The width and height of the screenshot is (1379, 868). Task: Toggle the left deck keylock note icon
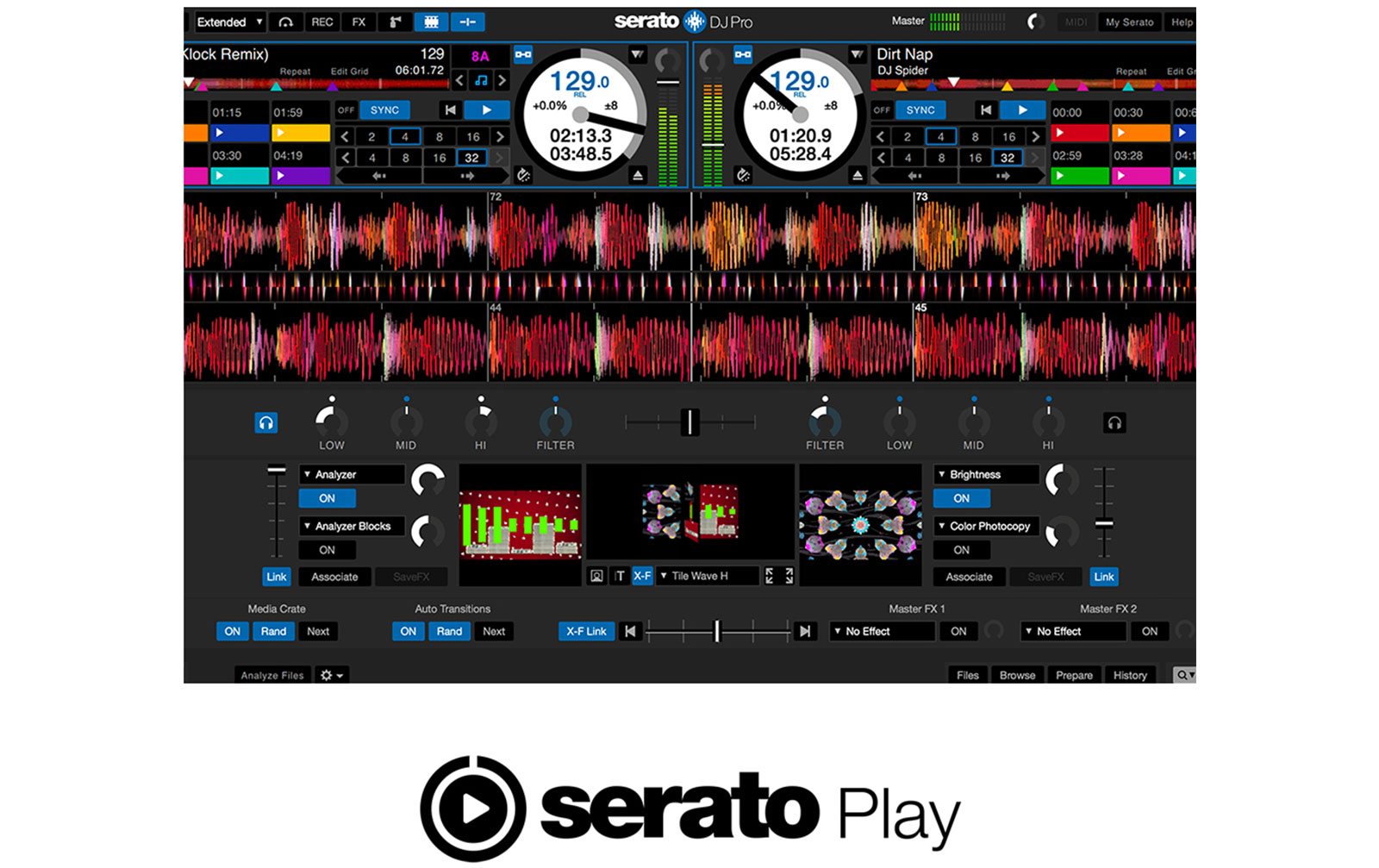[x=481, y=80]
